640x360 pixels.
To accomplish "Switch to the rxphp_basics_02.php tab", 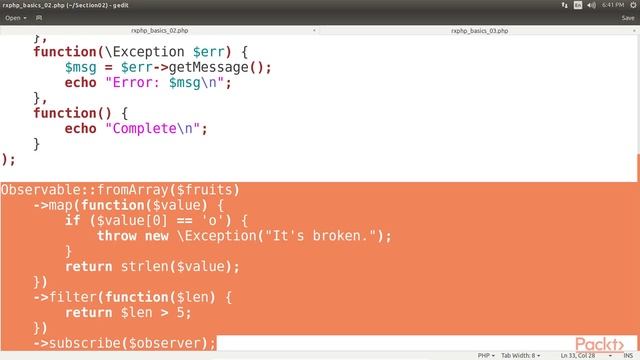I will [160, 31].
